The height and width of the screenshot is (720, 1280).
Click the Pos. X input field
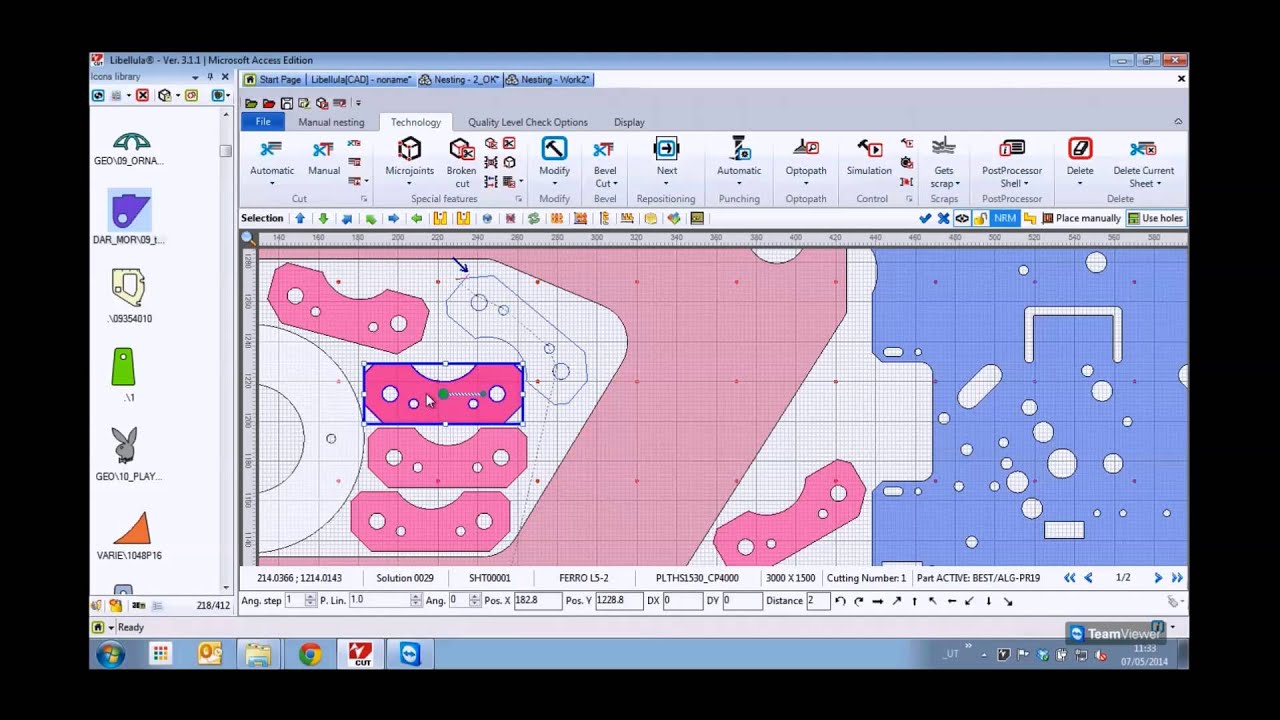tap(537, 600)
